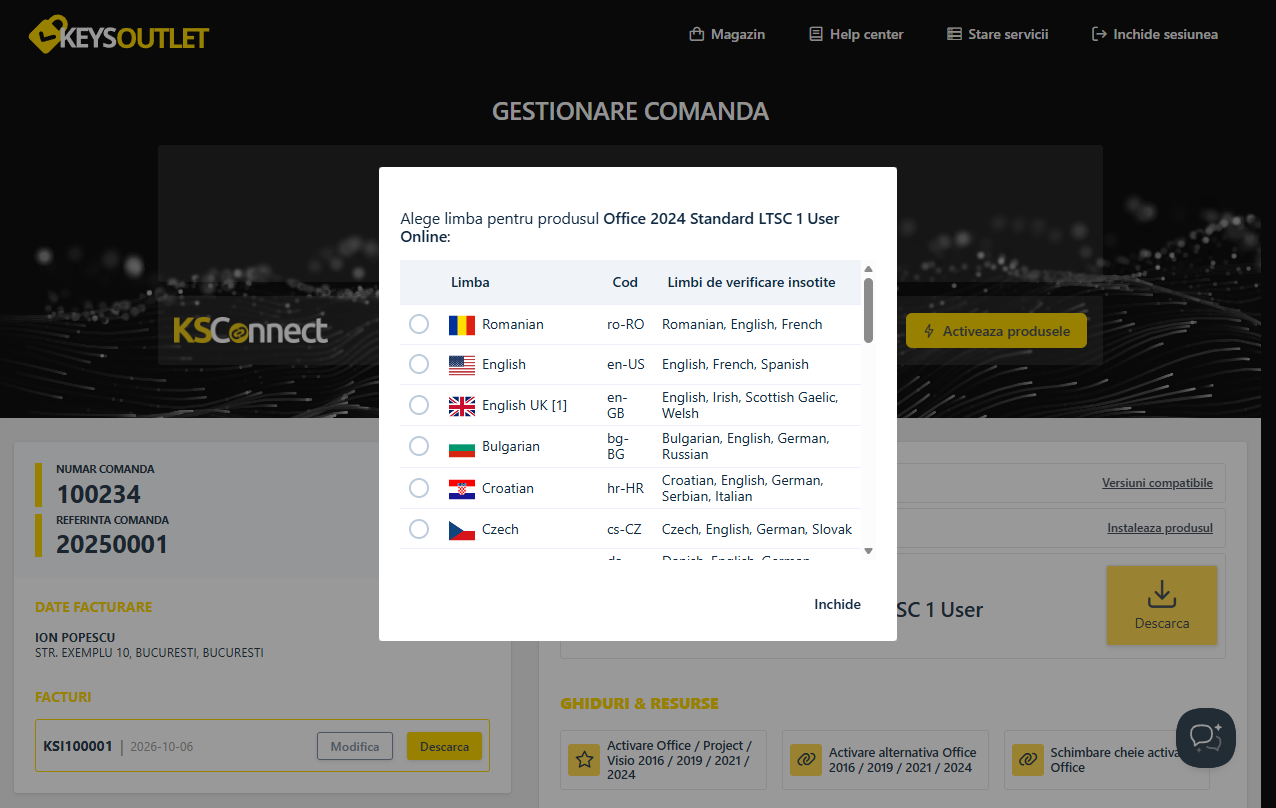
Task: Select the English en-US radio button
Action: coord(419,364)
